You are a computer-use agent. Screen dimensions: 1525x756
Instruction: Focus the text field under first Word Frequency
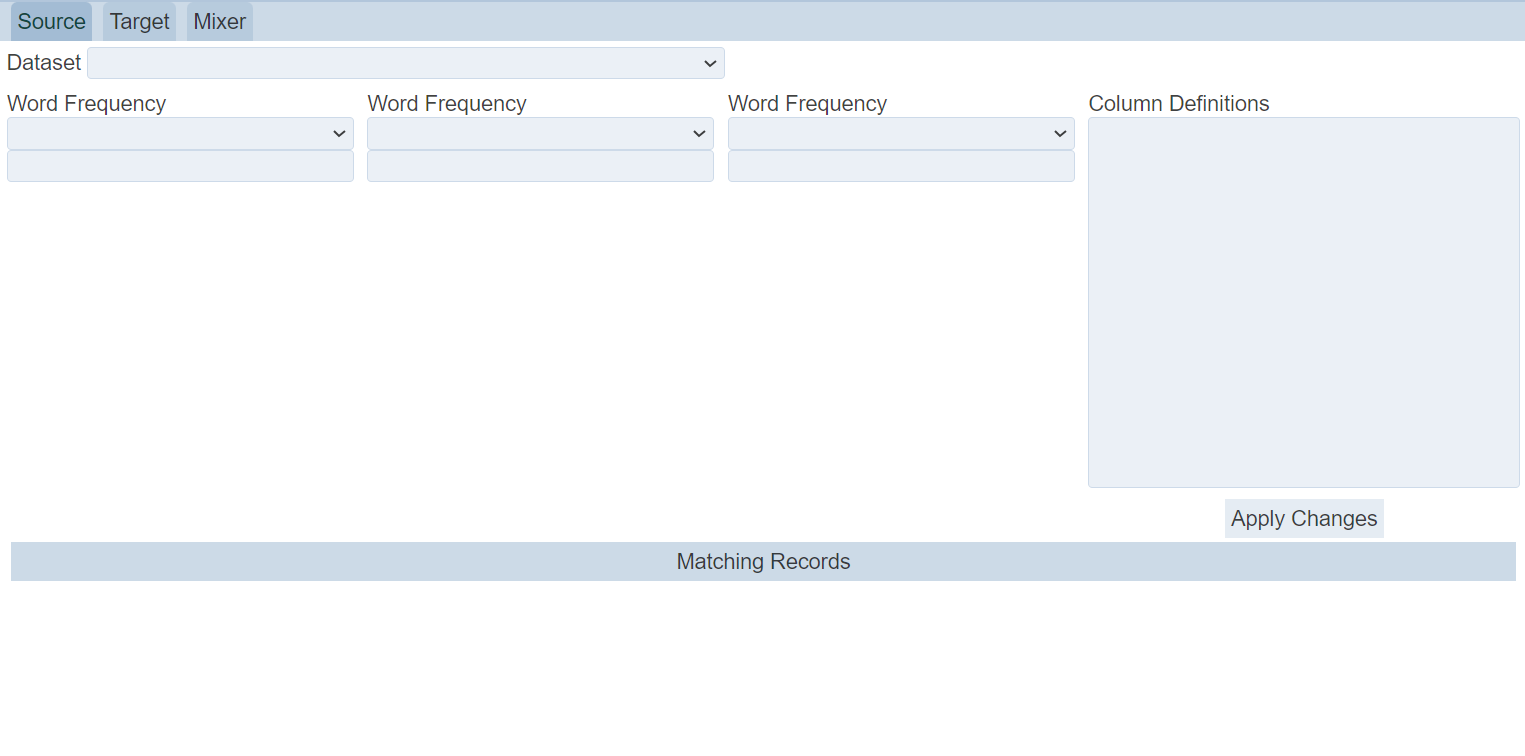point(180,166)
